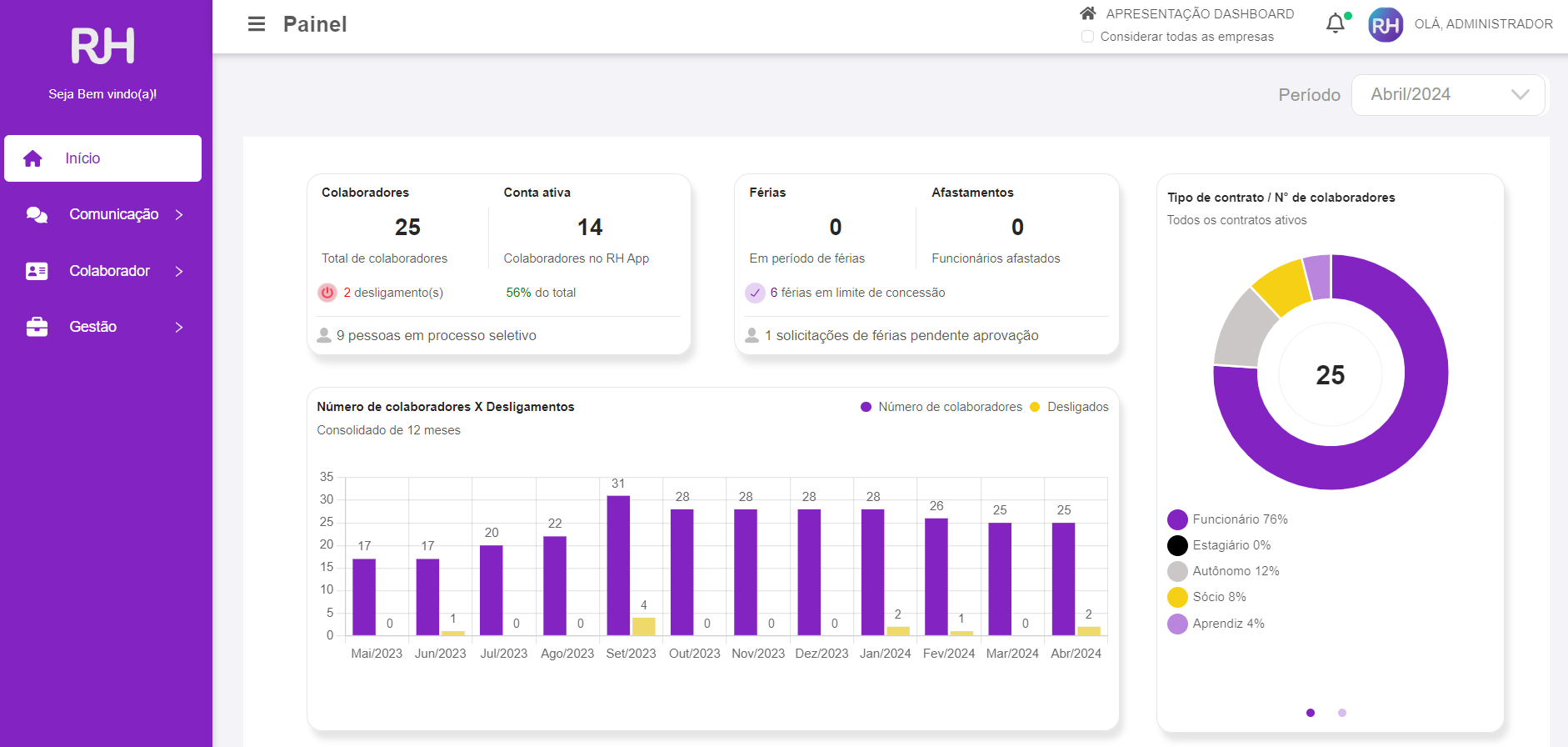Click the Abr/2024 purple bar
This screenshot has height=747, width=1568.
tap(1064, 579)
